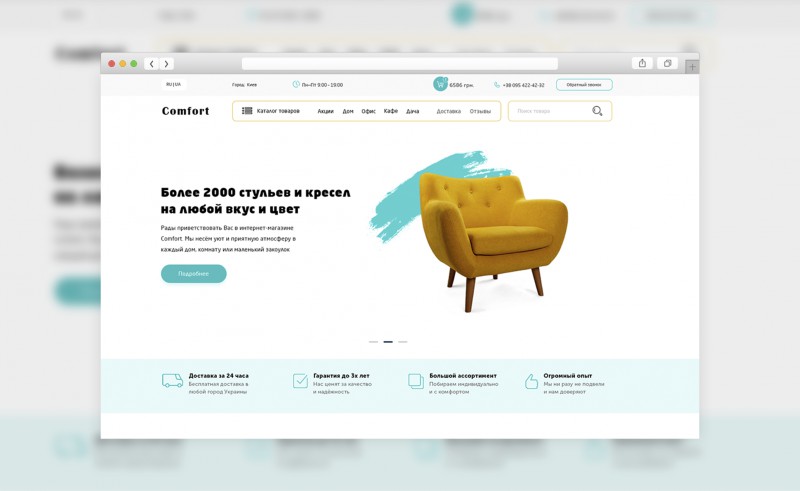Switch language via RU|UA toggle
Screen dimensions: 800x491
click(173, 84)
